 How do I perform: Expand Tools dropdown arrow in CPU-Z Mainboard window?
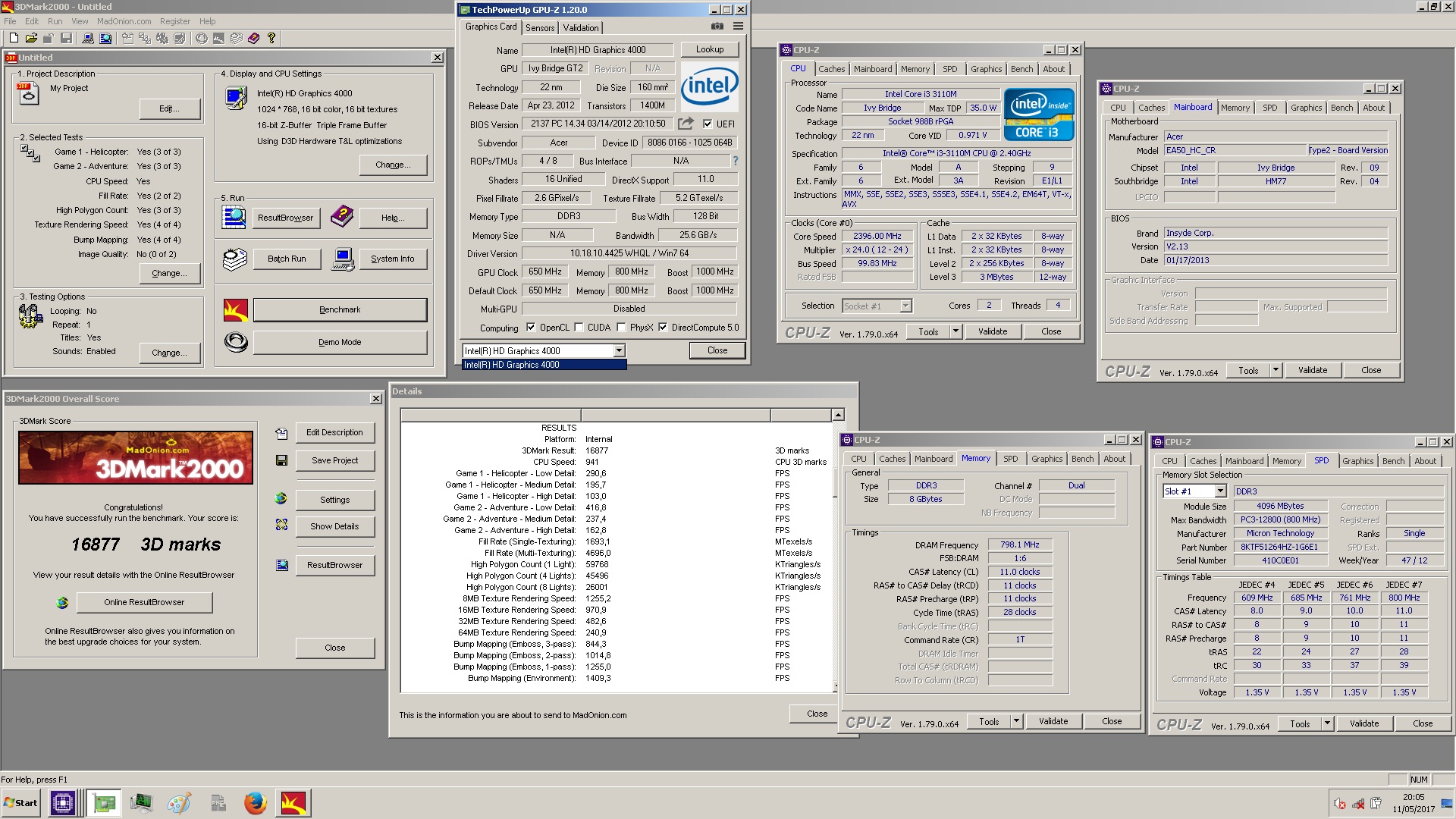tap(1276, 370)
